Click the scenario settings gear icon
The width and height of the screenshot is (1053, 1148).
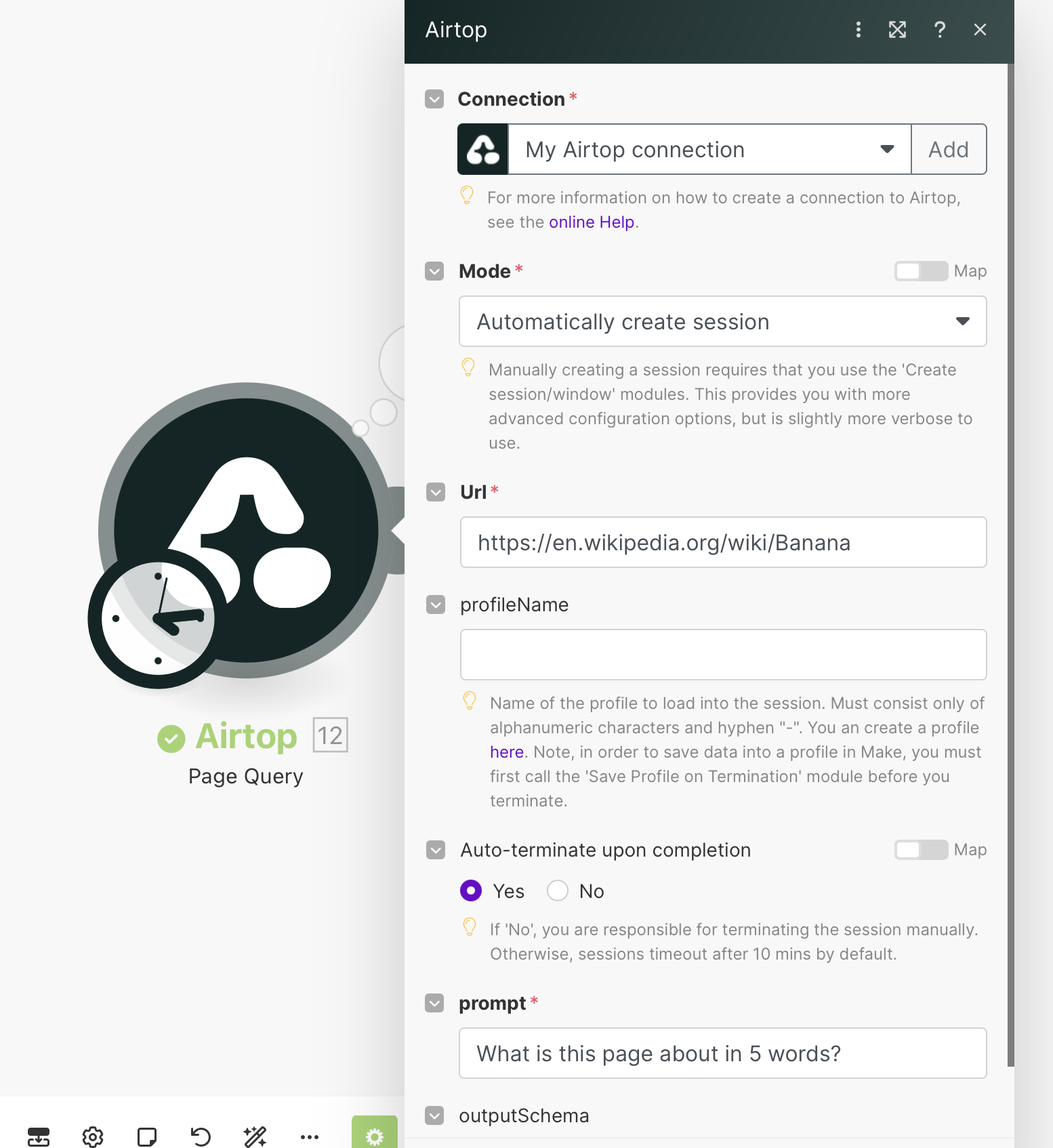(93, 1136)
